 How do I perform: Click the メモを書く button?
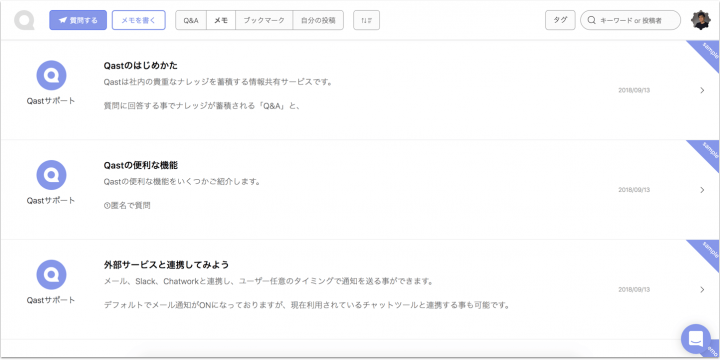(139, 20)
